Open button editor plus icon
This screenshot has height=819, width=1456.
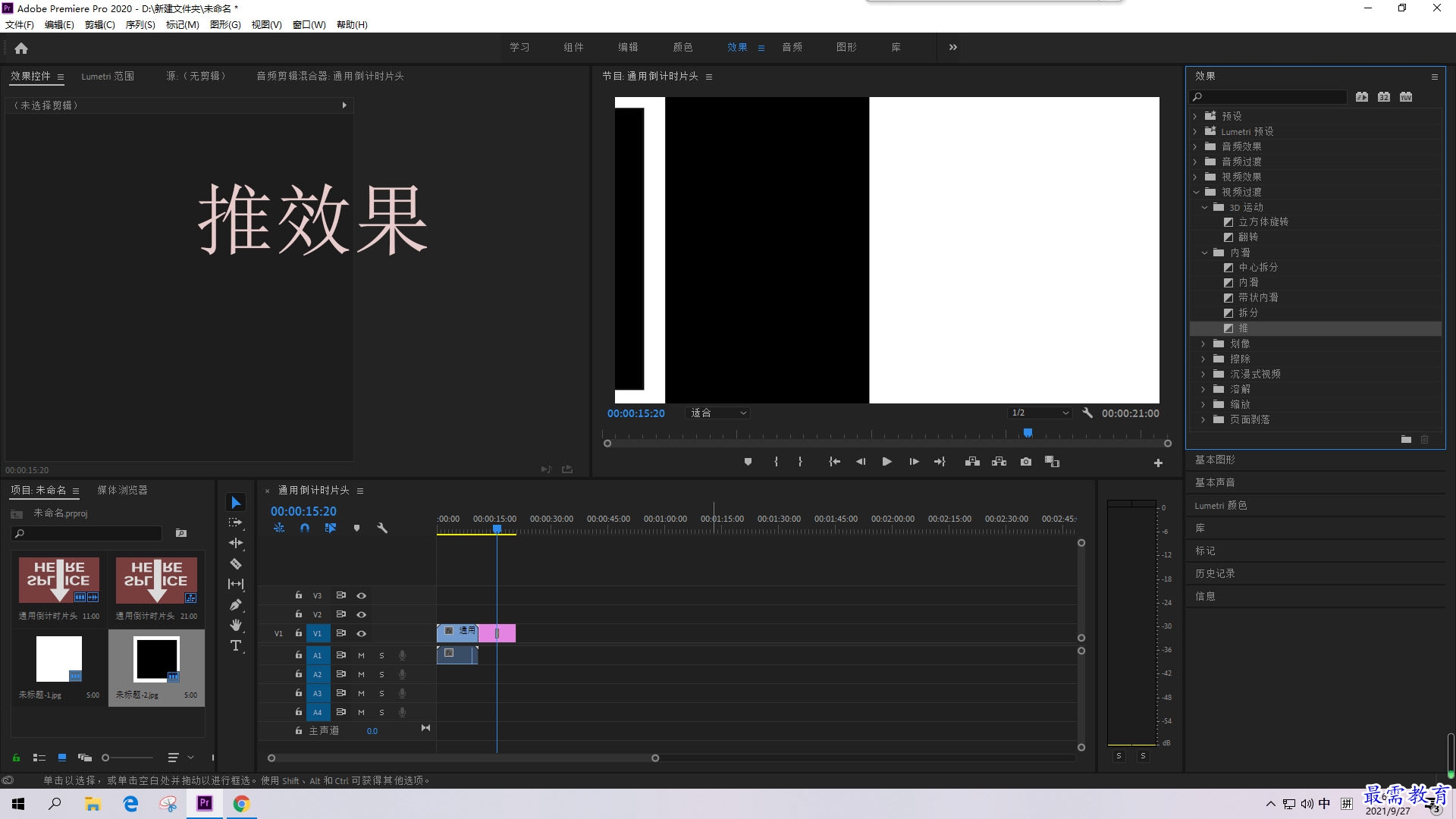[1158, 463]
